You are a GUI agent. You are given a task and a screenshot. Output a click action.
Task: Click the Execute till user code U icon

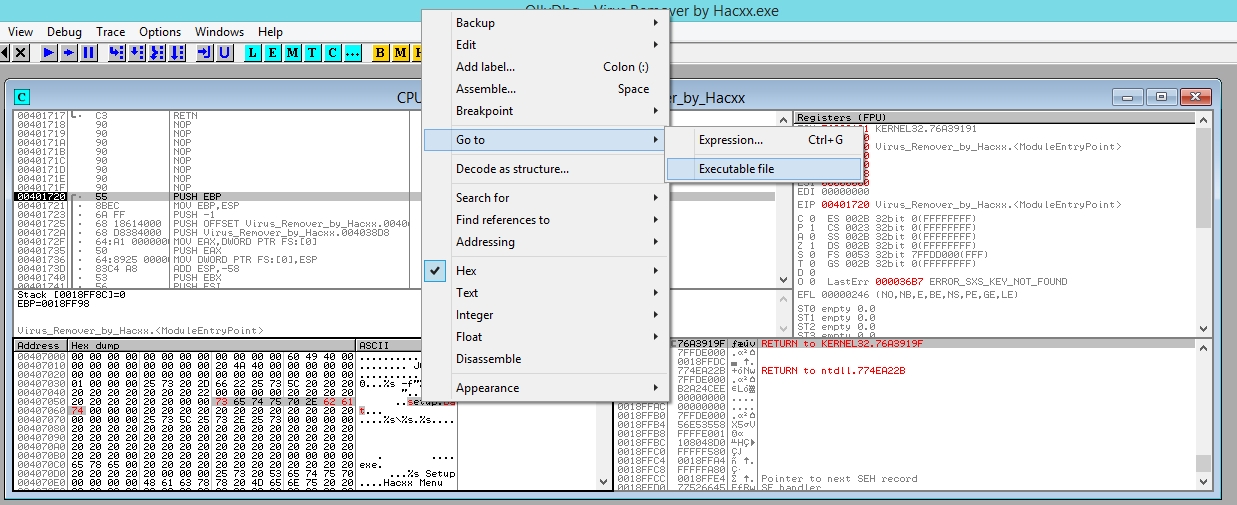(x=224, y=52)
